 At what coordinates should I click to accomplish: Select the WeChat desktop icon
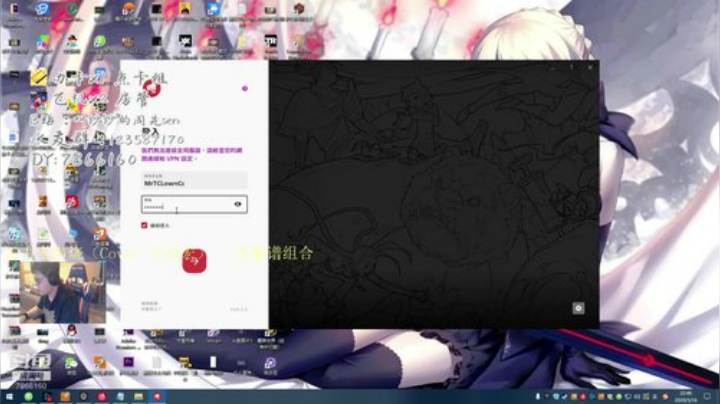(x=71, y=365)
